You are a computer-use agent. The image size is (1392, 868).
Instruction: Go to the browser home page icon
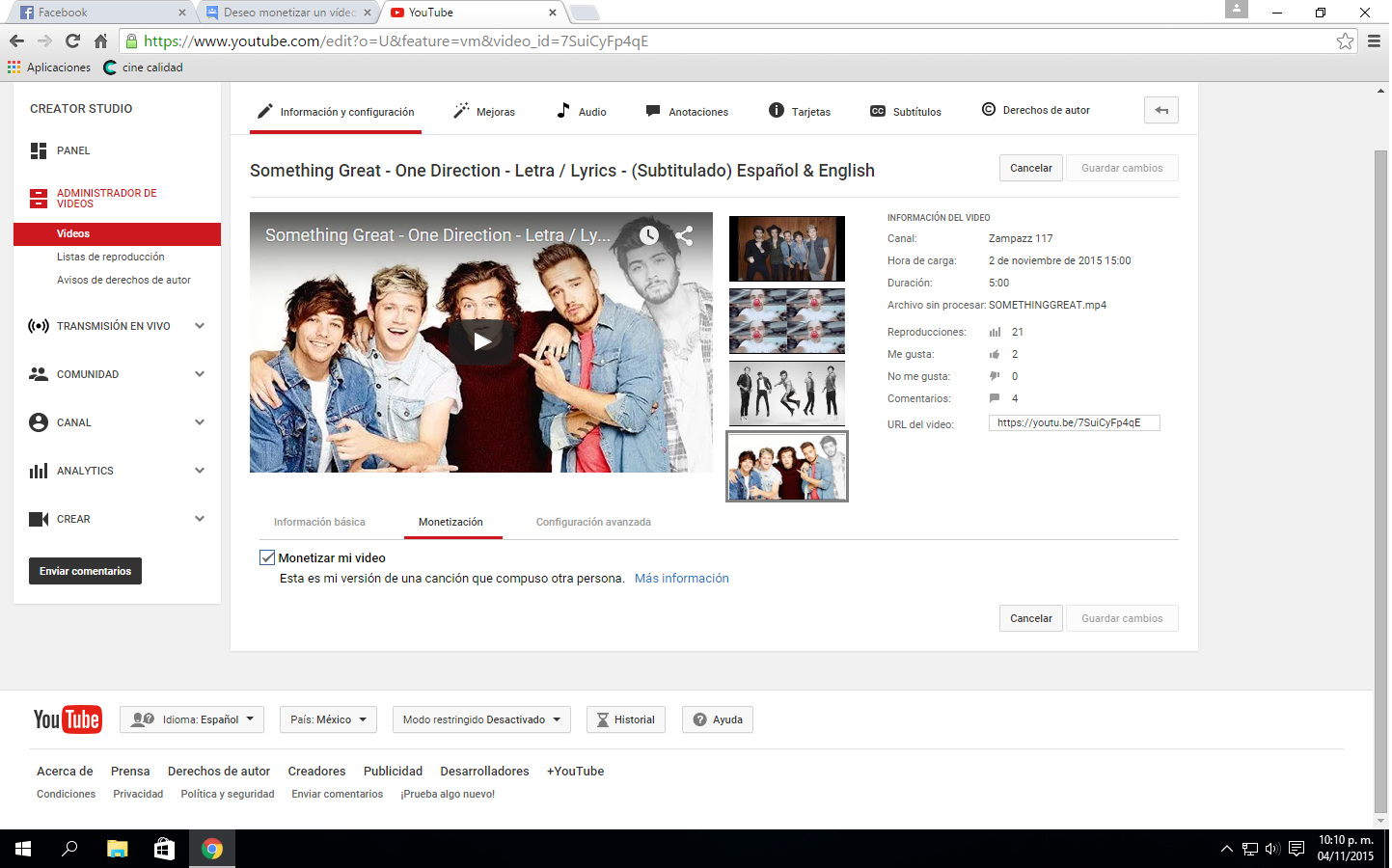100,41
